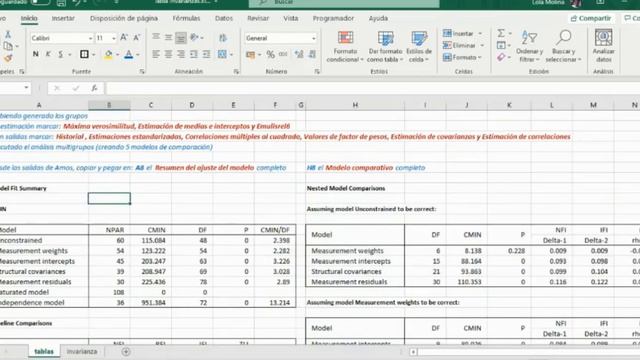Apply accounting number format
Viewport: 640px width, 360px height.
coord(250,54)
